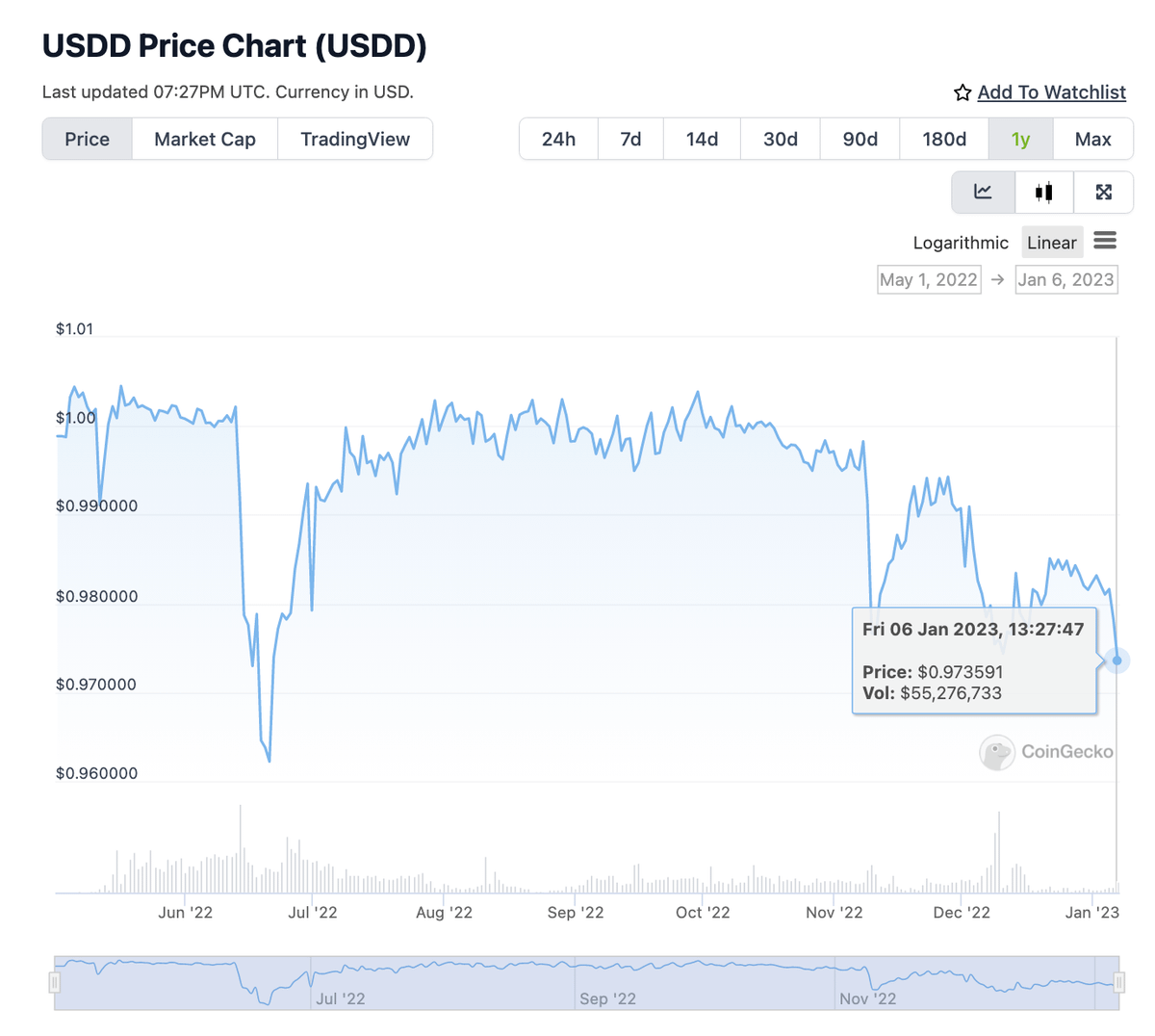Edit the Jan 6, 2023 end date
The image size is (1155, 1036).
(x=1065, y=280)
